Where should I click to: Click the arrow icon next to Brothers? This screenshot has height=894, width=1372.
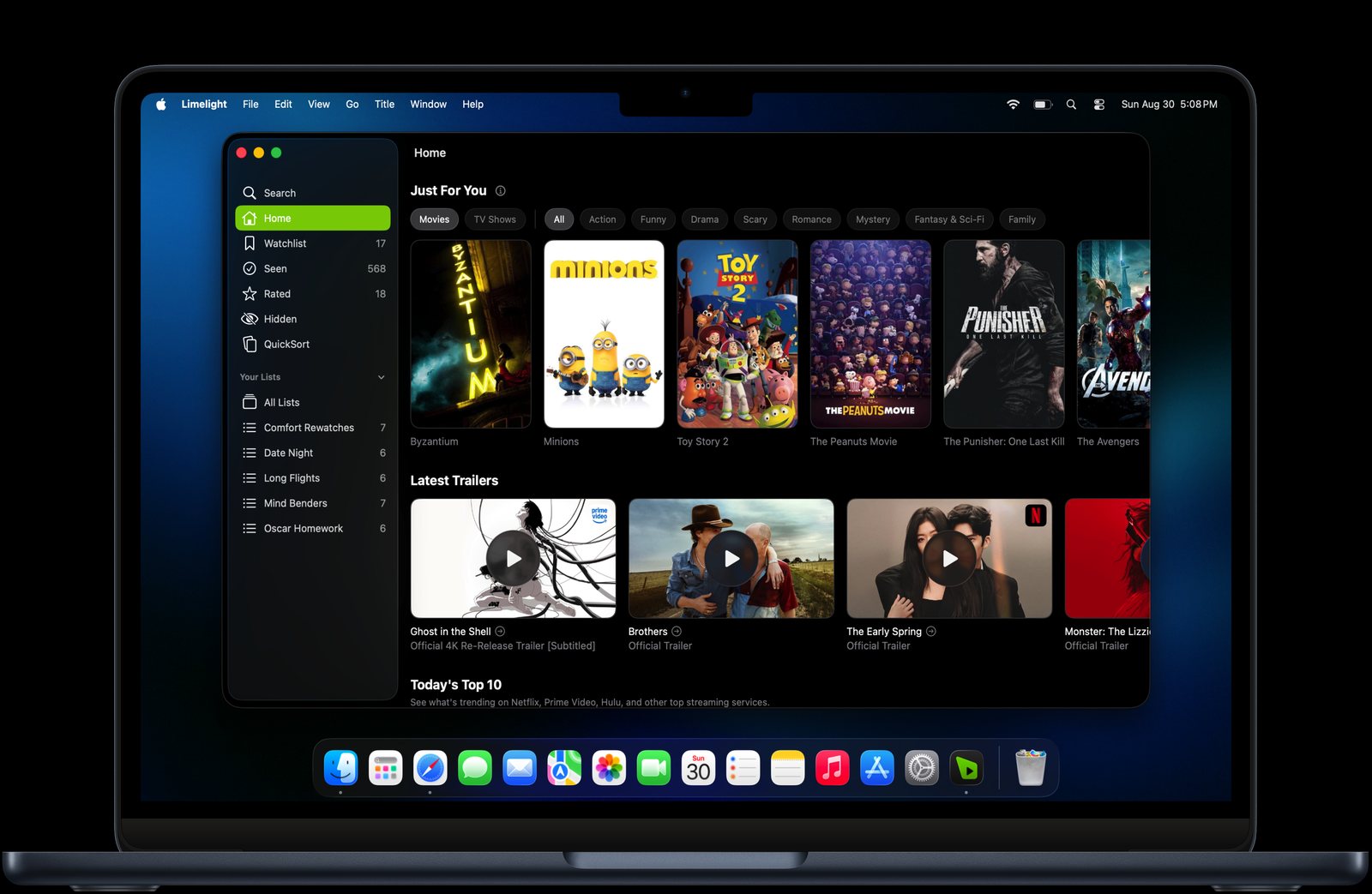click(677, 631)
